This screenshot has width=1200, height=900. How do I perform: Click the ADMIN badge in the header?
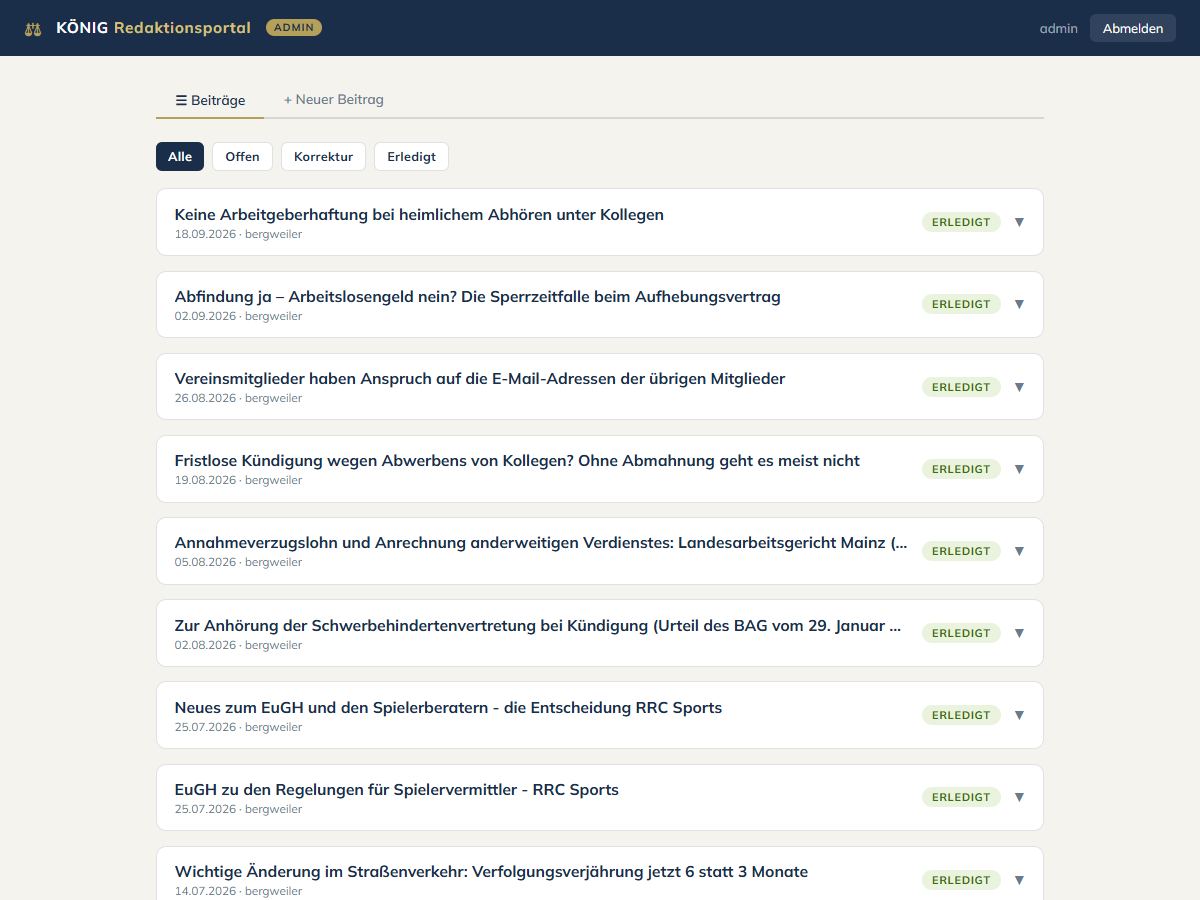[x=294, y=28]
